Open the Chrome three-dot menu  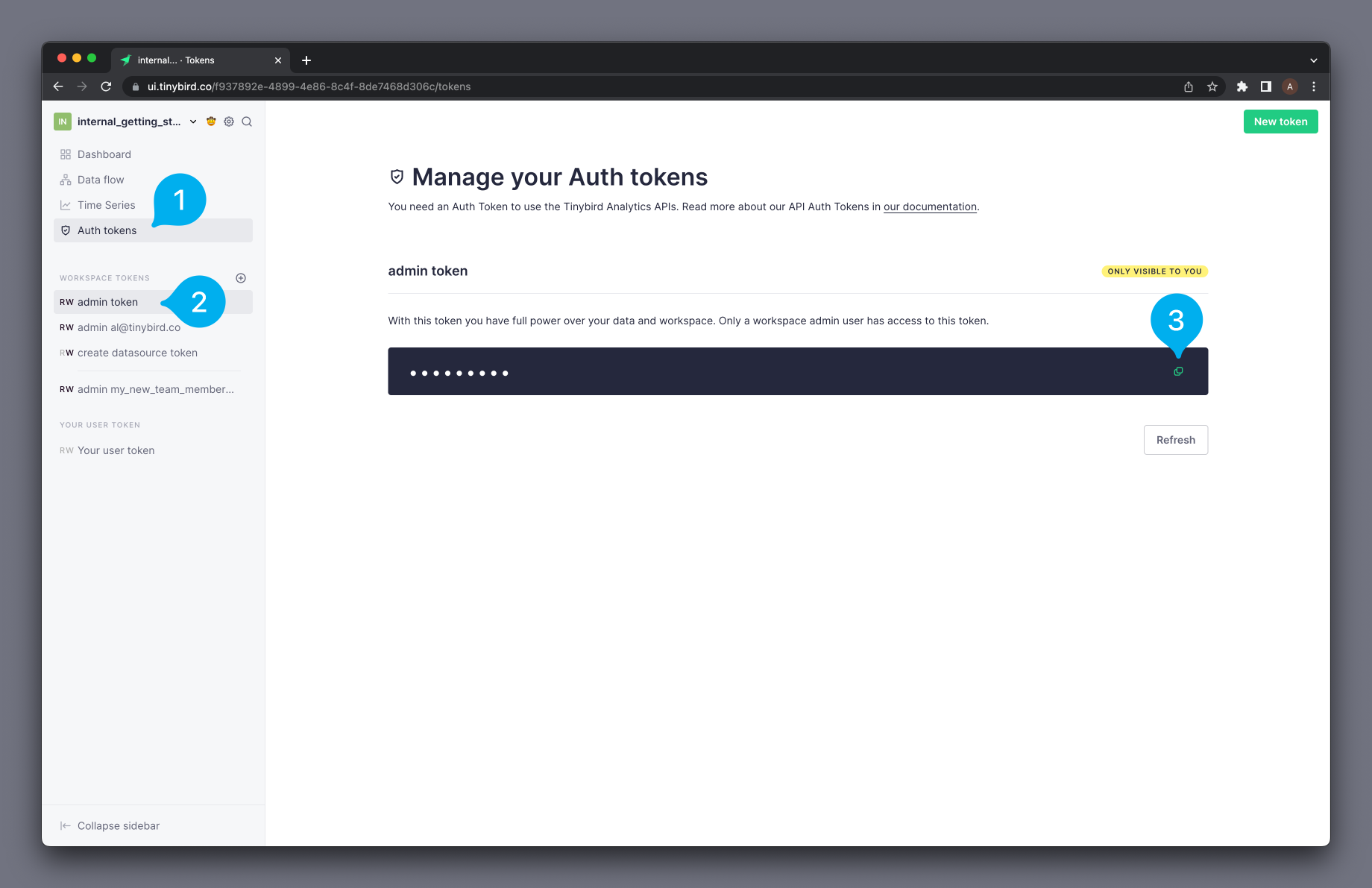(x=1314, y=86)
